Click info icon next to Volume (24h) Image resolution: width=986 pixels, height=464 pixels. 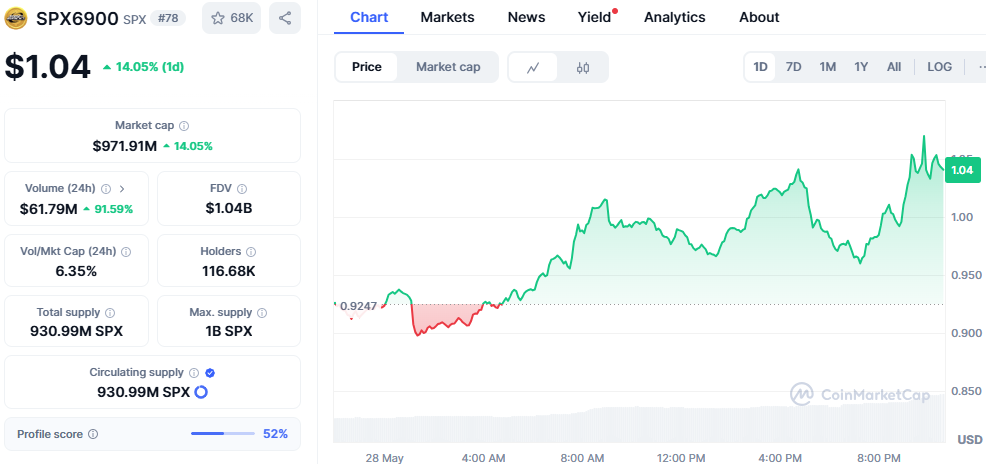pyautogui.click(x=106, y=189)
